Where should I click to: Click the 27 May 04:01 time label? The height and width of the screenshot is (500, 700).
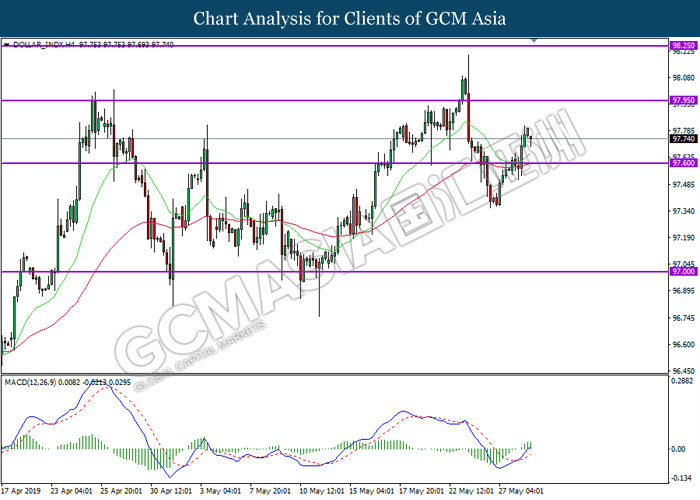(521, 491)
